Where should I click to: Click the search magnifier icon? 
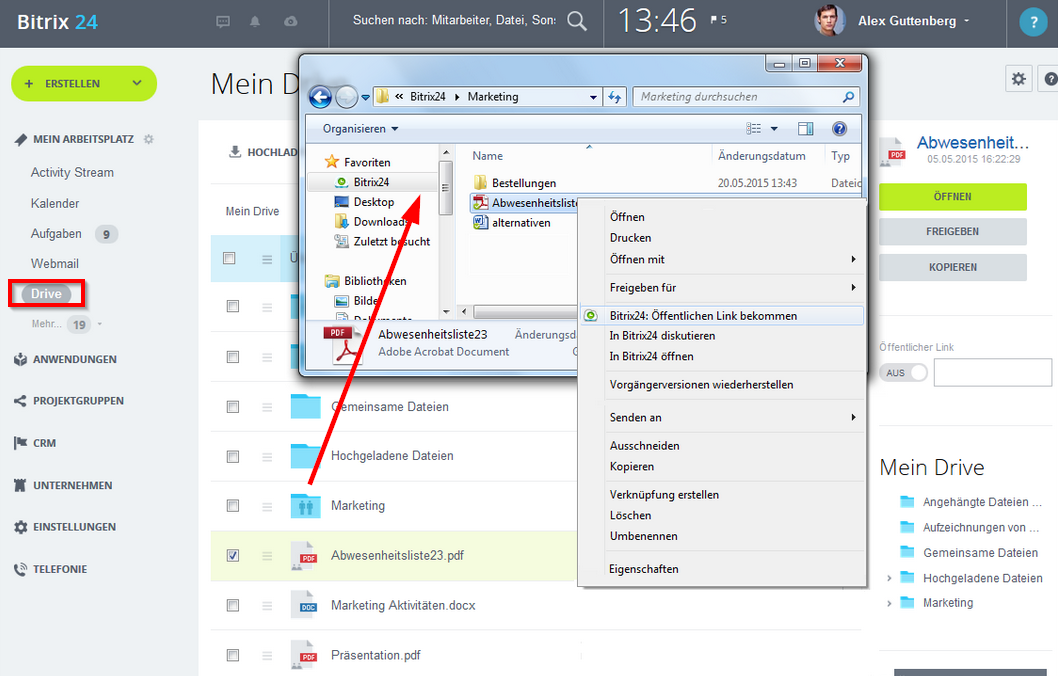click(577, 19)
